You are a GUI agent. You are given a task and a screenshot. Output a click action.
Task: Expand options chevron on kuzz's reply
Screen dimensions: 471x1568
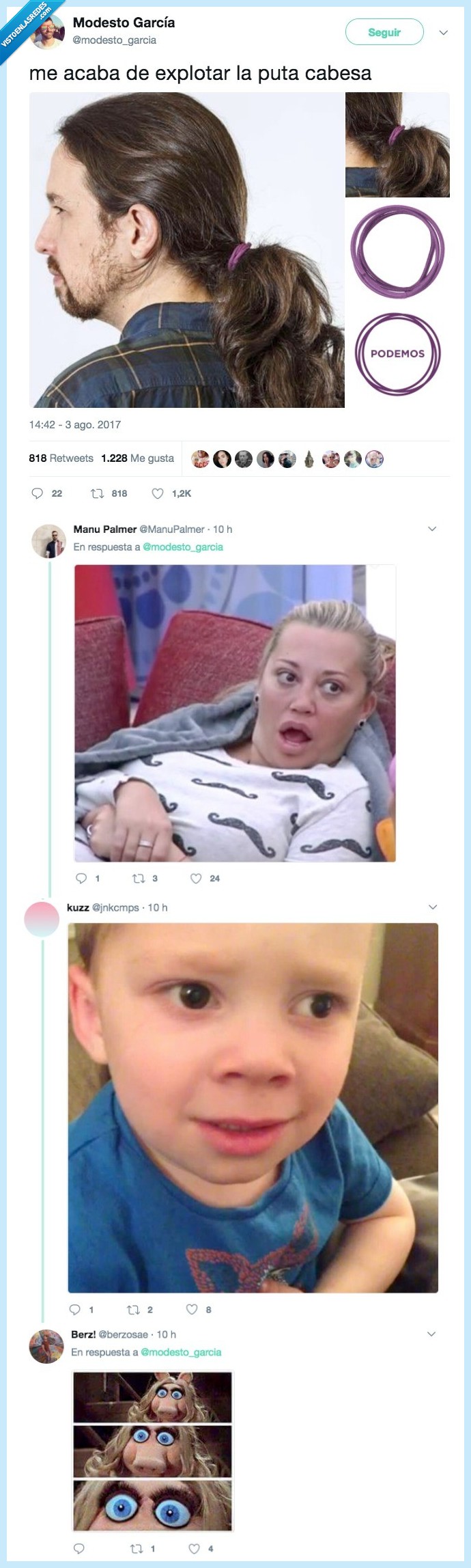432,907
